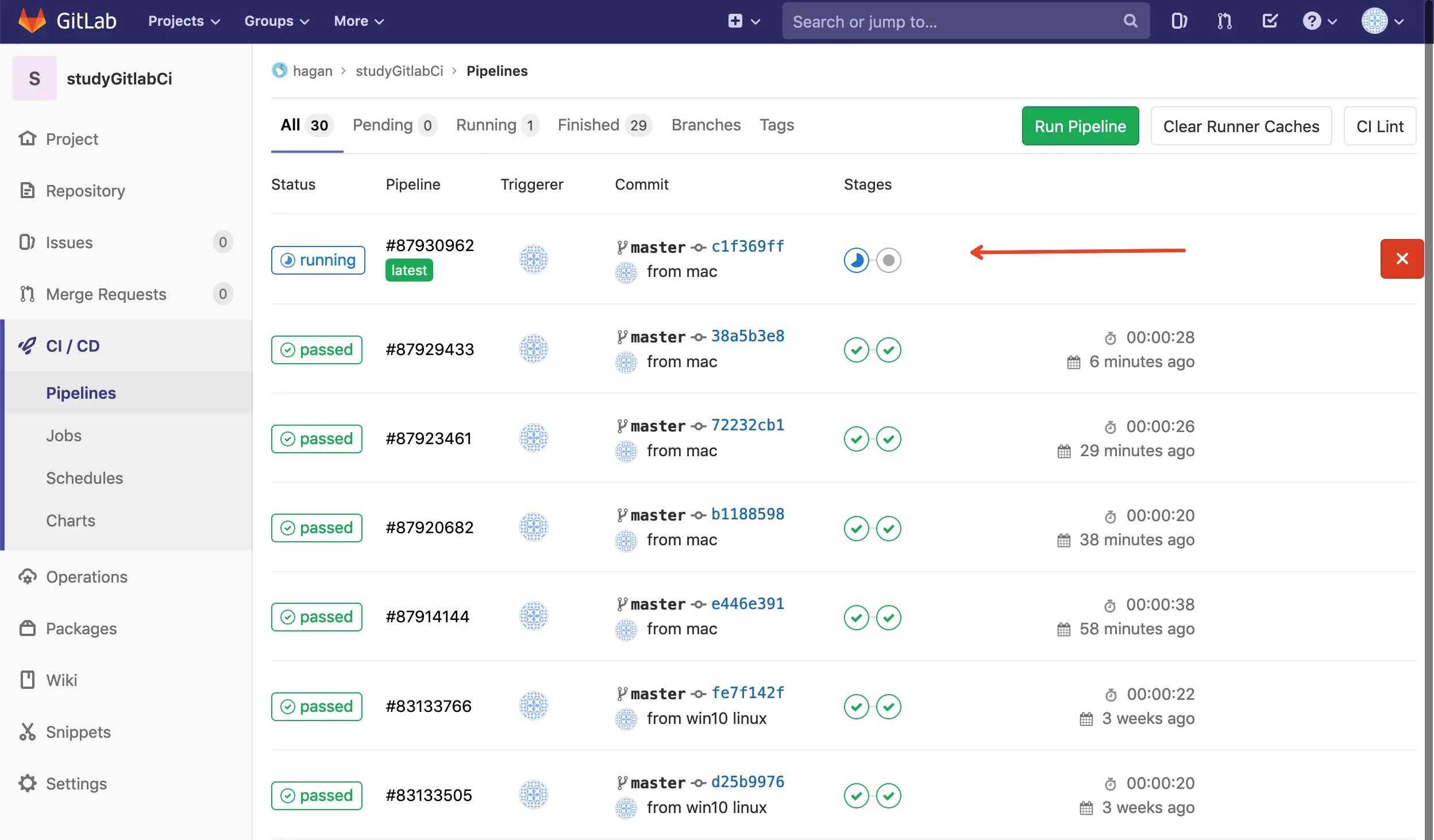Screen dimensions: 1434x840
Task: Select Jobs in the sidebar
Action: point(126,436)
